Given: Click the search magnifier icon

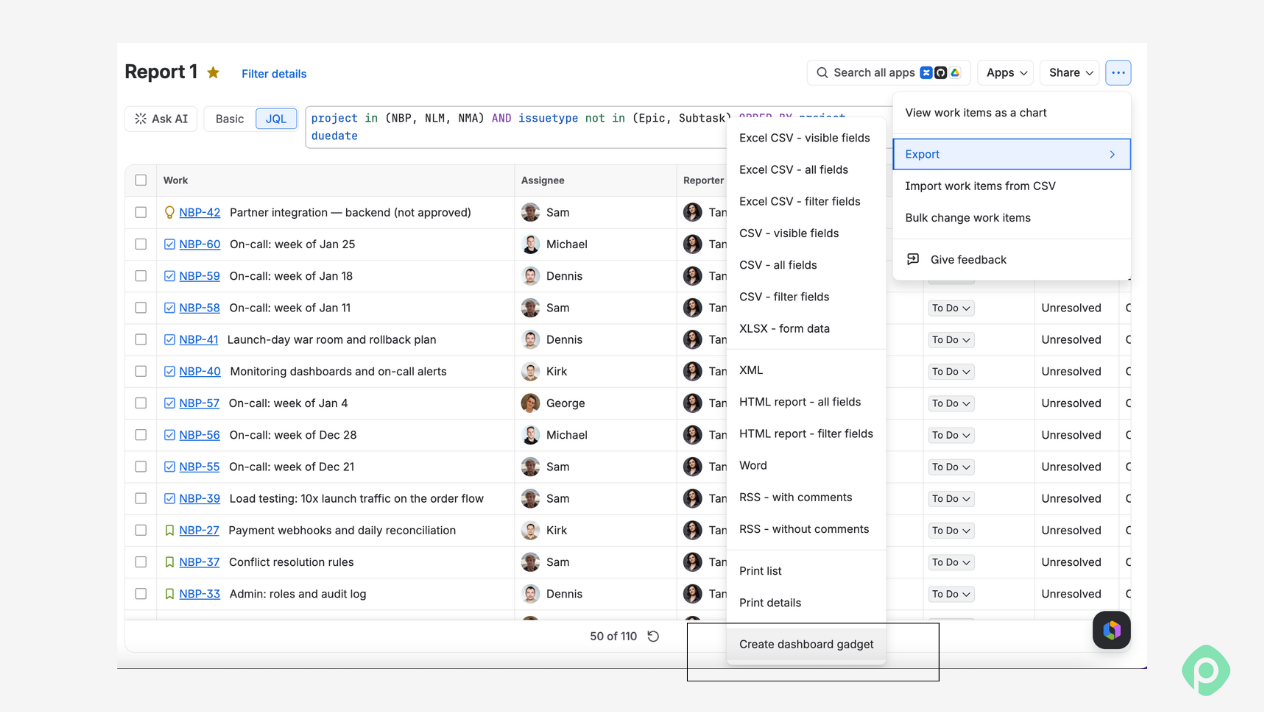Looking at the screenshot, I should pyautogui.click(x=822, y=73).
